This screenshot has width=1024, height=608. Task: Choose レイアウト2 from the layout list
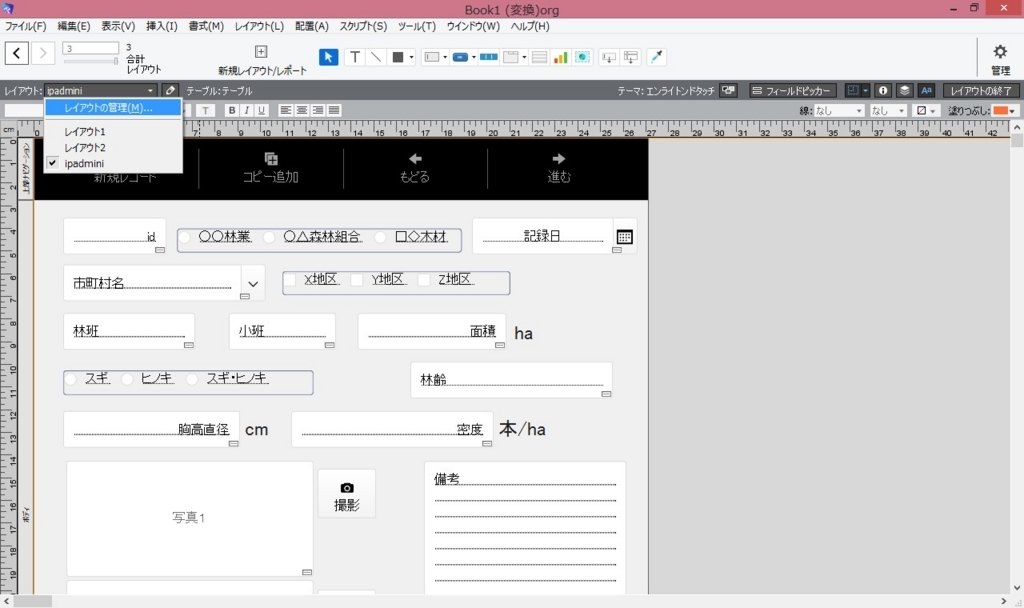tap(85, 148)
